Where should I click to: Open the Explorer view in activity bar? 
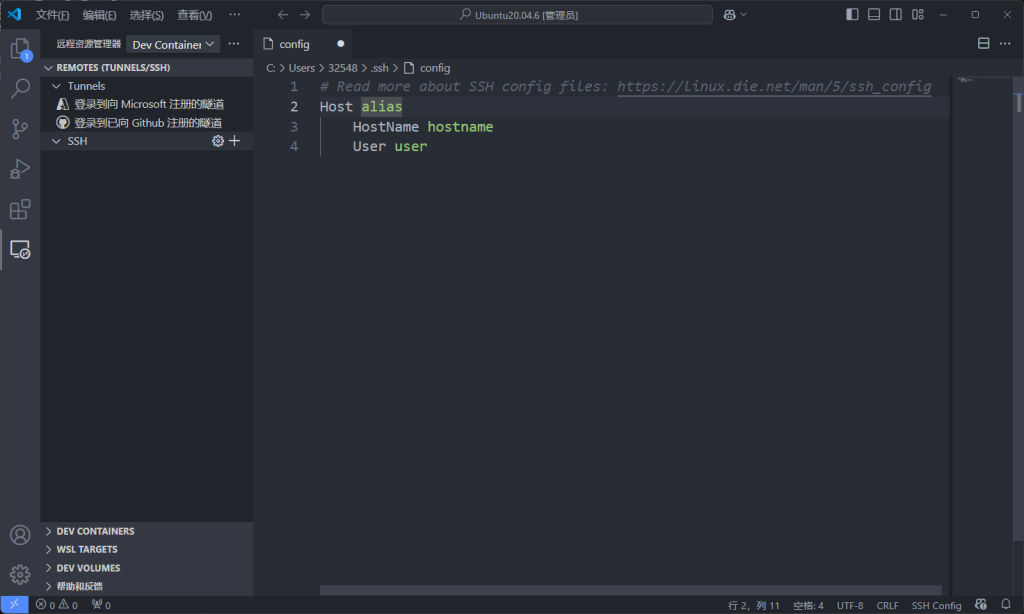[20, 48]
